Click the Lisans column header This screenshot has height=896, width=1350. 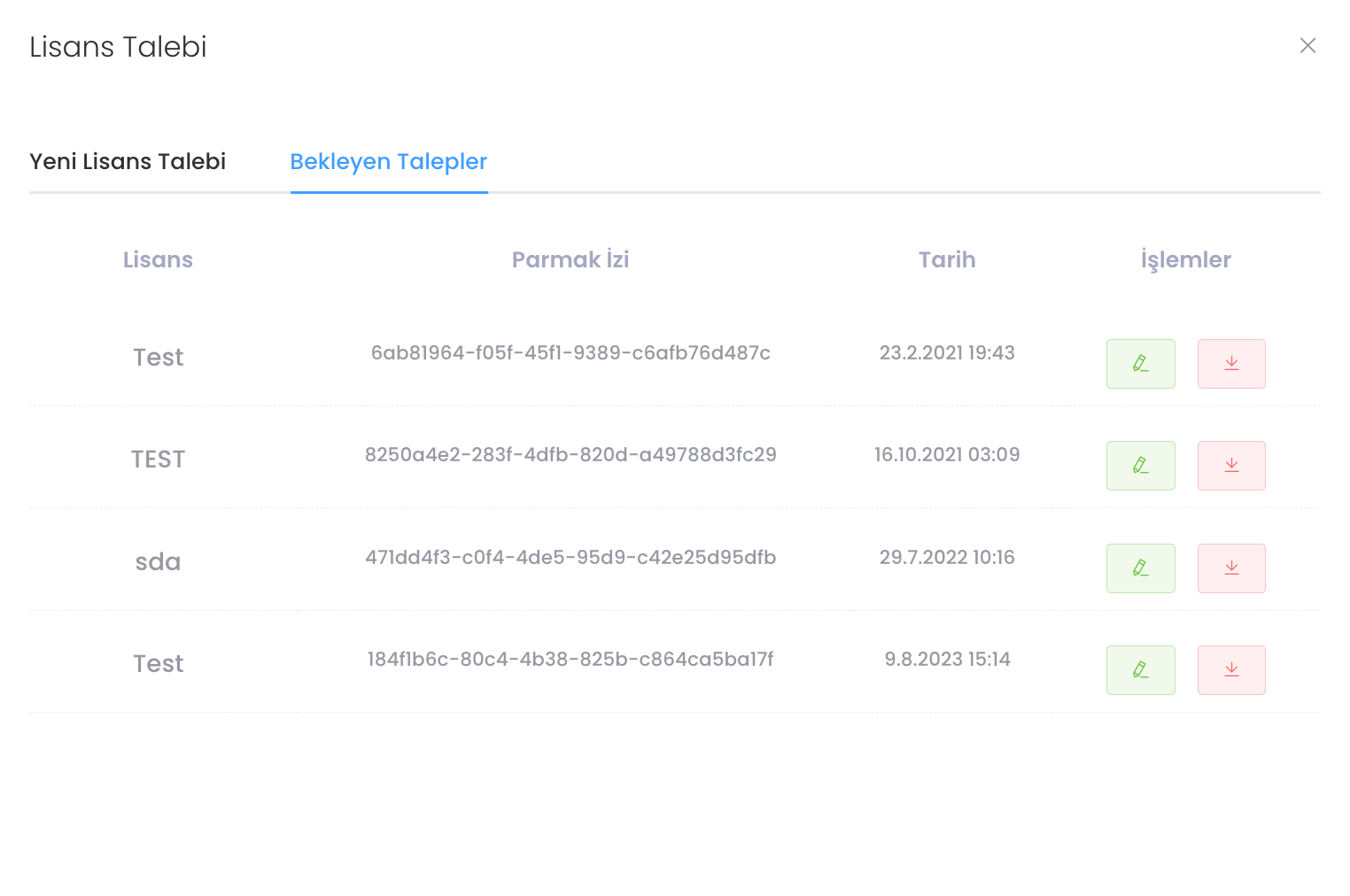click(158, 259)
